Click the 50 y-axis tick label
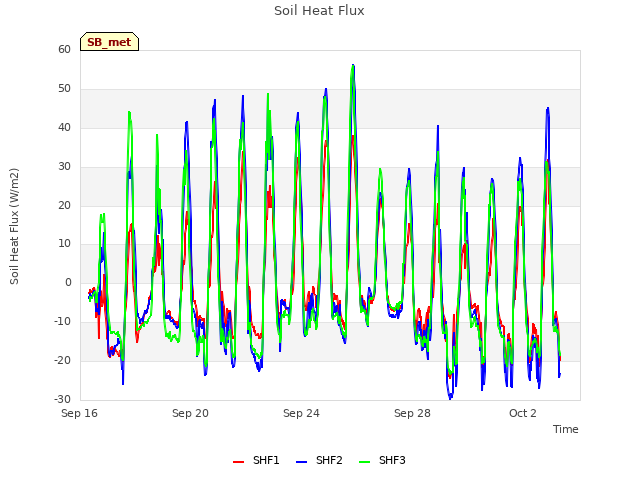This screenshot has height=480, width=640. pos(64,89)
